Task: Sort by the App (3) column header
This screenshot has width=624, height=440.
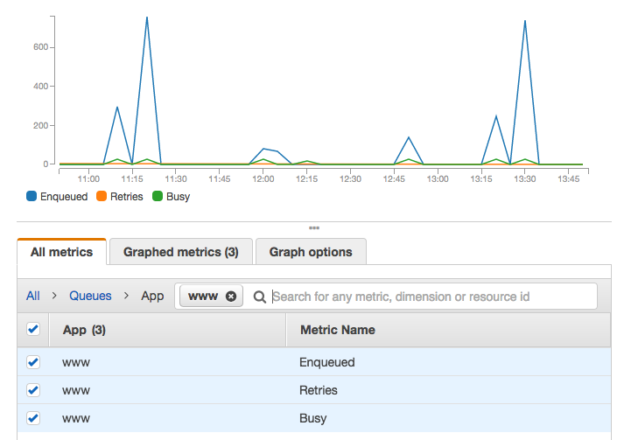Action: [84, 329]
